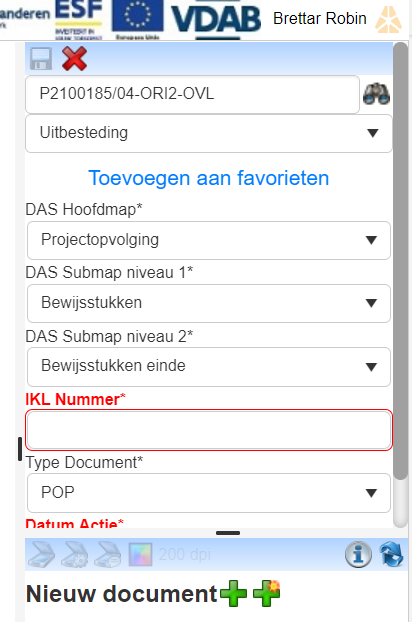
Task: Expand the DAS Hoofdmap Projectopvolging dropdown
Action: pyautogui.click(x=209, y=240)
